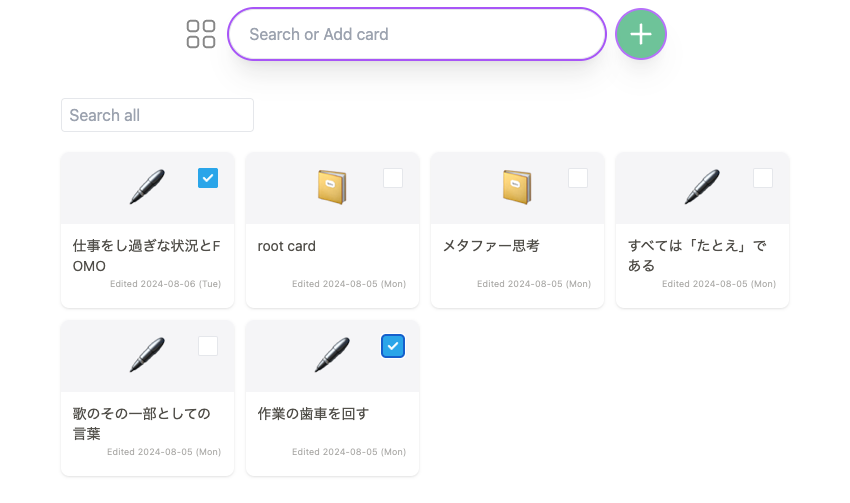Check the 歌のその一部としての言葉 card checkbox
Viewport: 850px width, 503px height.
click(208, 346)
